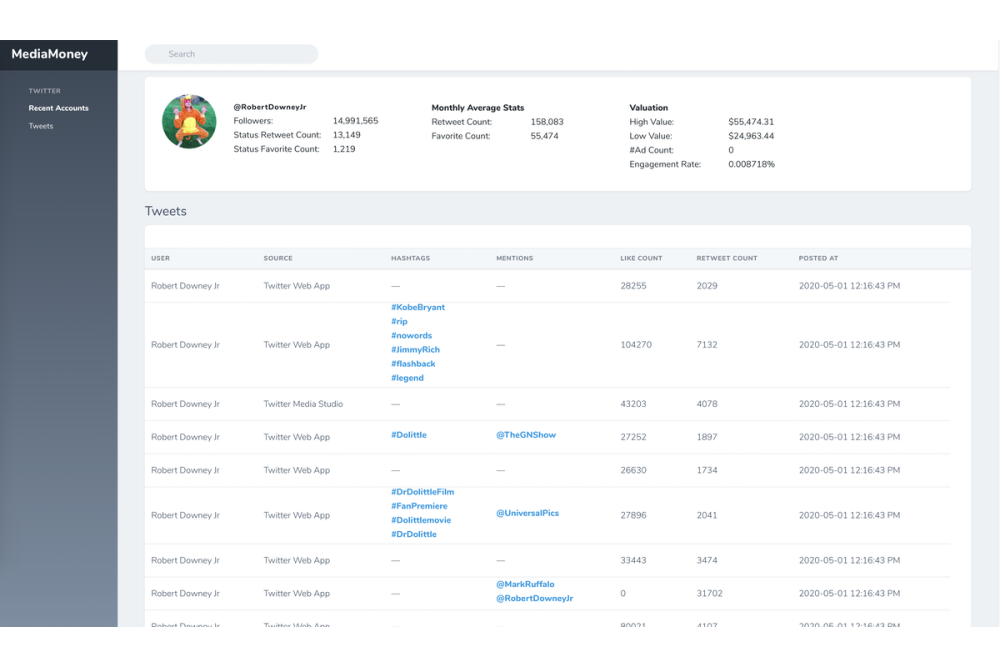Open the @TheGNShow mention
The width and height of the screenshot is (1000, 667).
click(526, 435)
